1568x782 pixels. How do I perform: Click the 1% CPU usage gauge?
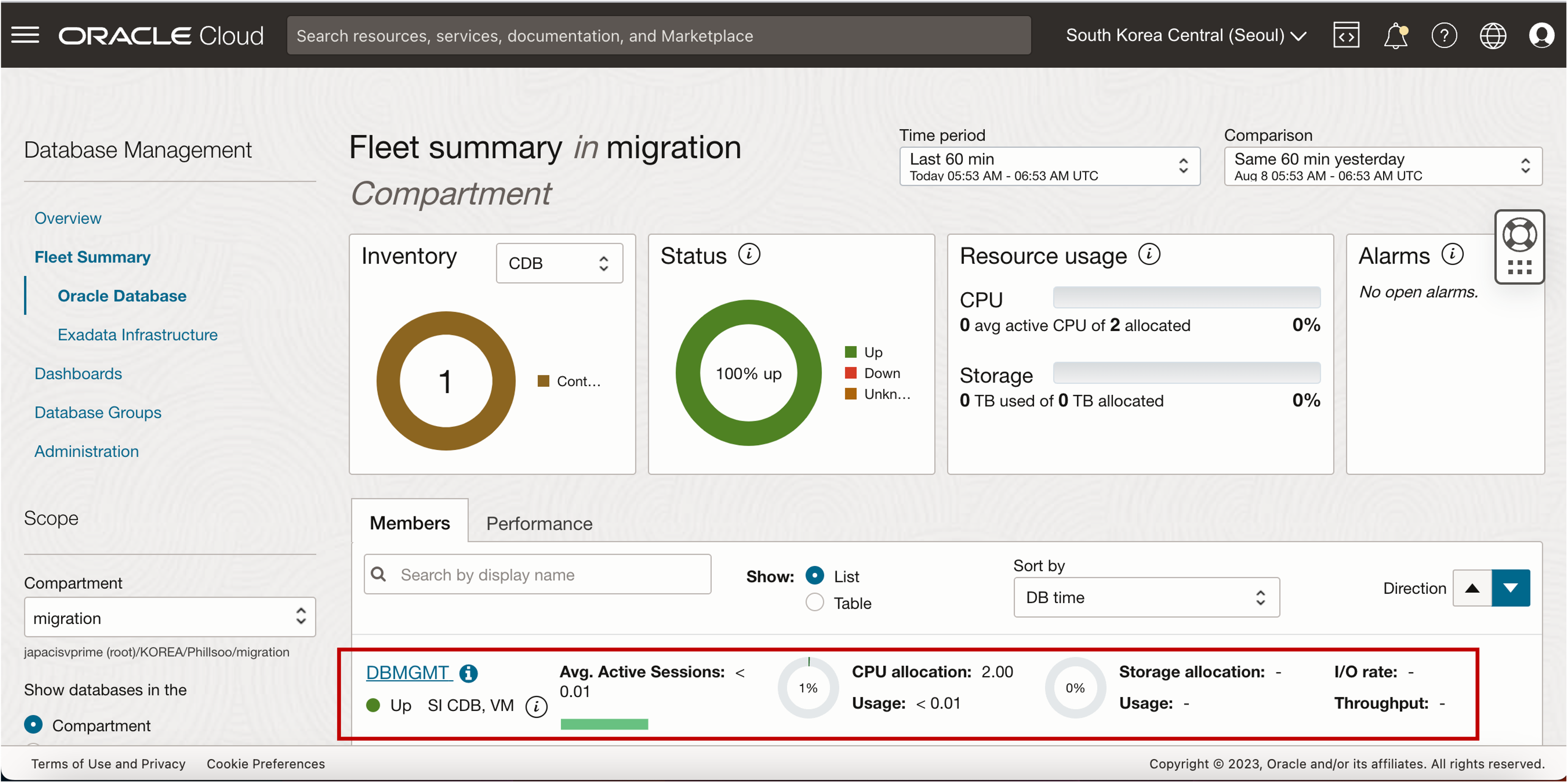(808, 688)
